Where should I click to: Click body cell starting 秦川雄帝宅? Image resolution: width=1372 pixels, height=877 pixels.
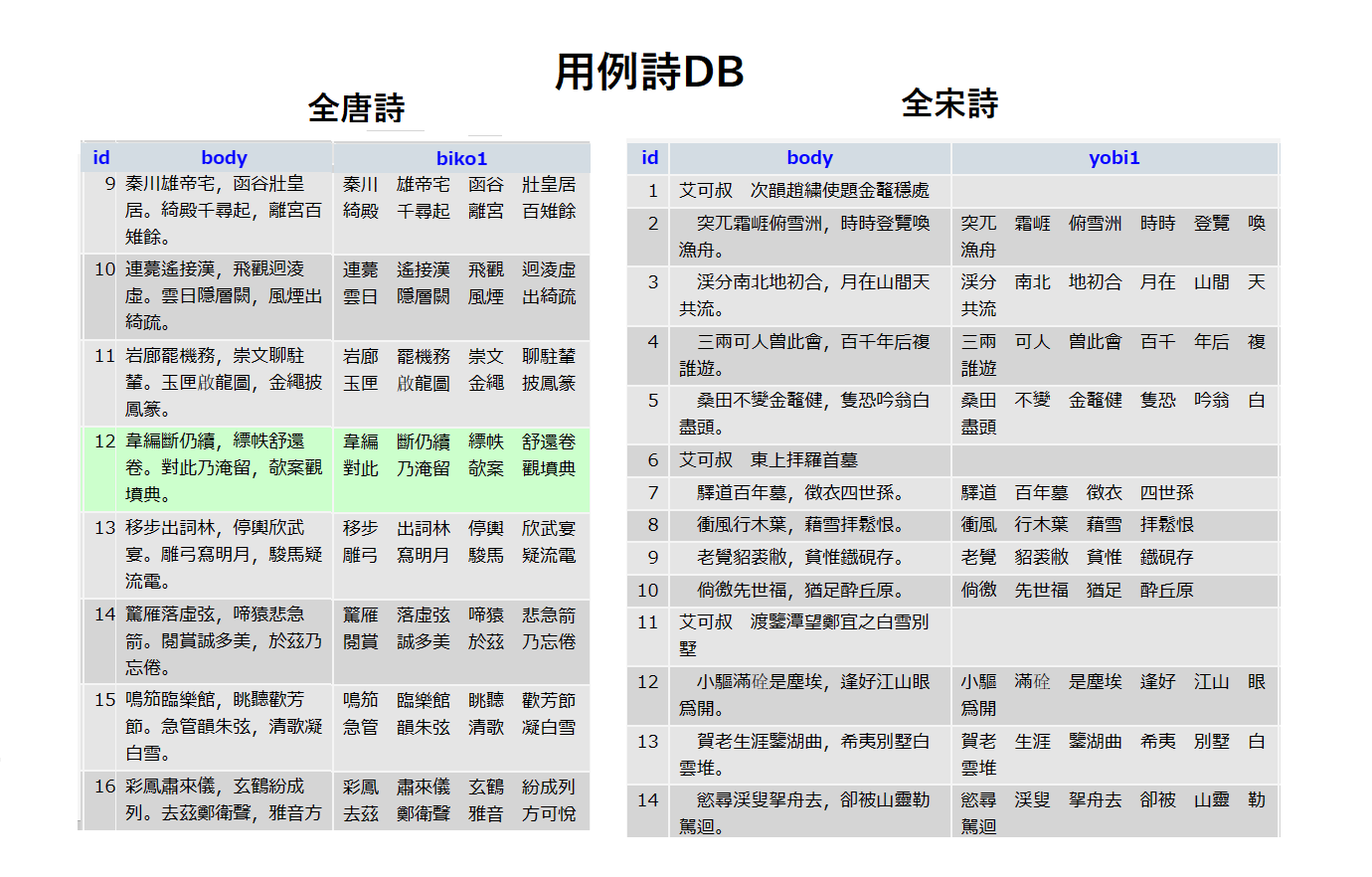225,212
